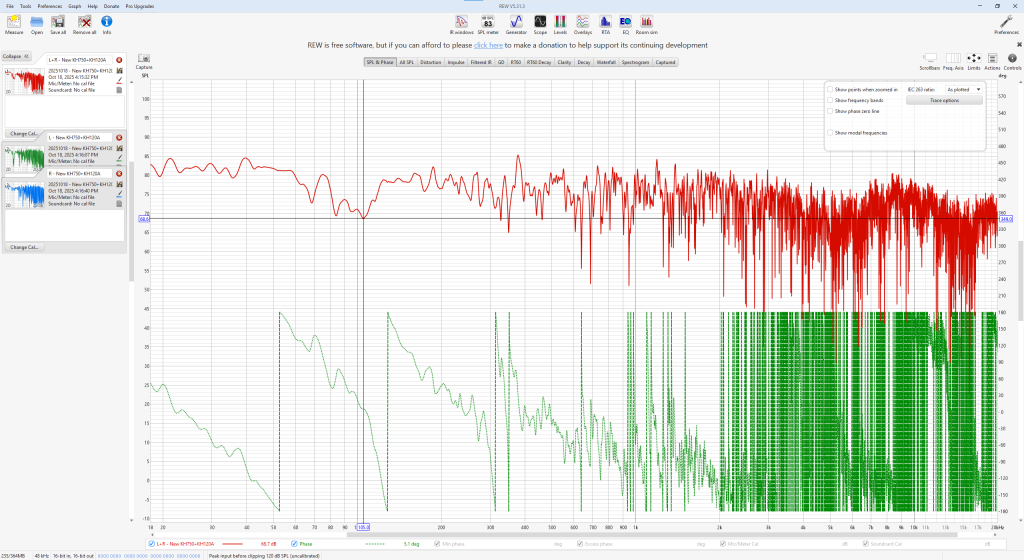Image resolution: width=1024 pixels, height=560 pixels.
Task: Select the green L measurement thumbnail
Action: tap(25, 157)
